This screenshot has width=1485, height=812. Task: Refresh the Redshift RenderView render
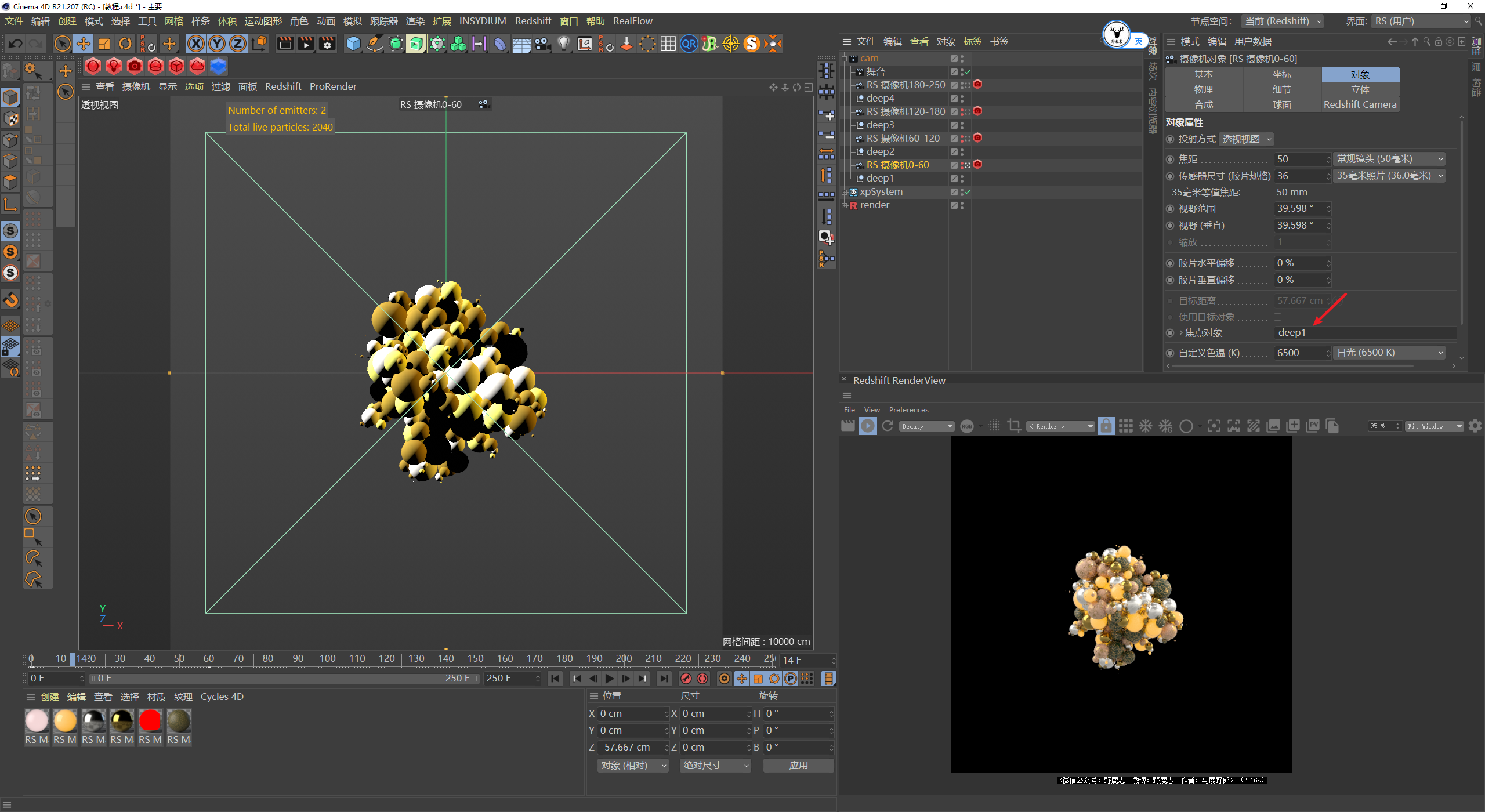pyautogui.click(x=888, y=426)
